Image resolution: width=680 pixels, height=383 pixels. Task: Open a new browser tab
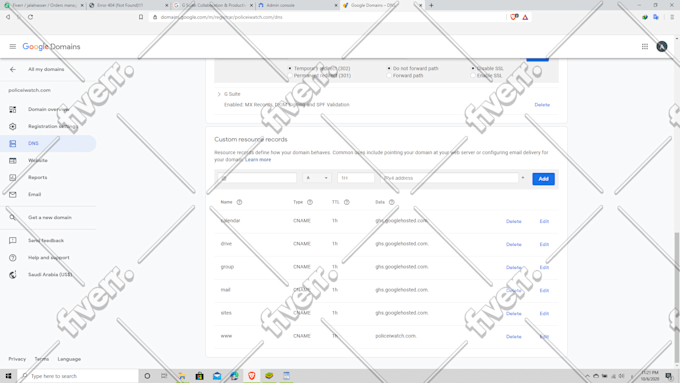[x=431, y=5]
